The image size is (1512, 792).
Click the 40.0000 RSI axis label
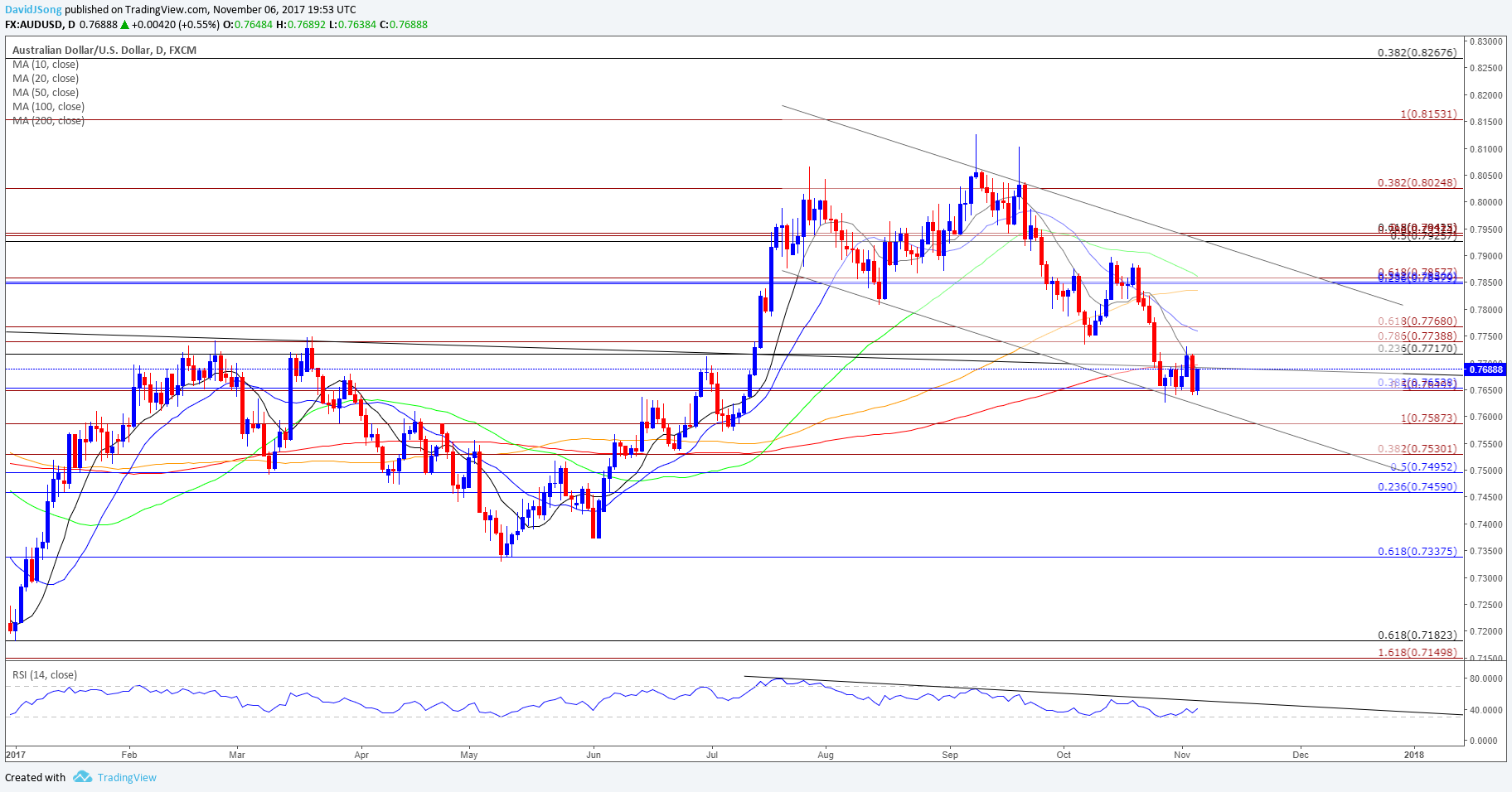coord(1486,710)
